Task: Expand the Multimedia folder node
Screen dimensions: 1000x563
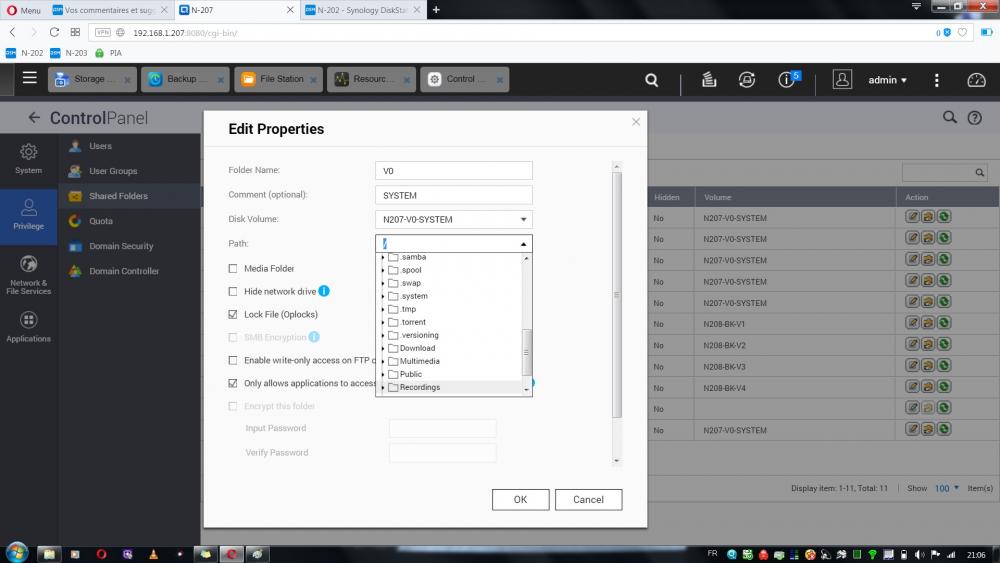Action: [x=383, y=361]
